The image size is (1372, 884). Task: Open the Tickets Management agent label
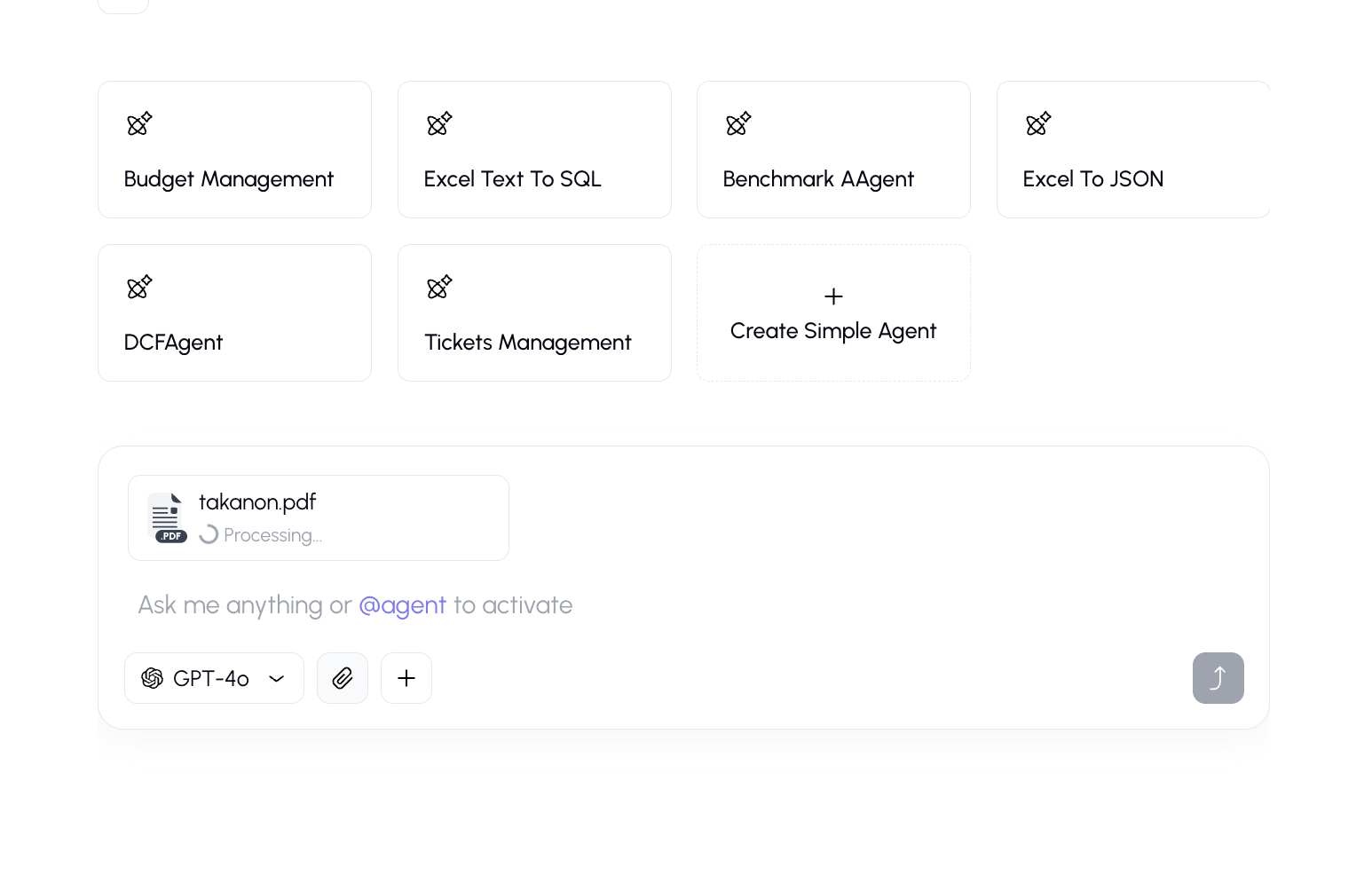click(x=527, y=343)
